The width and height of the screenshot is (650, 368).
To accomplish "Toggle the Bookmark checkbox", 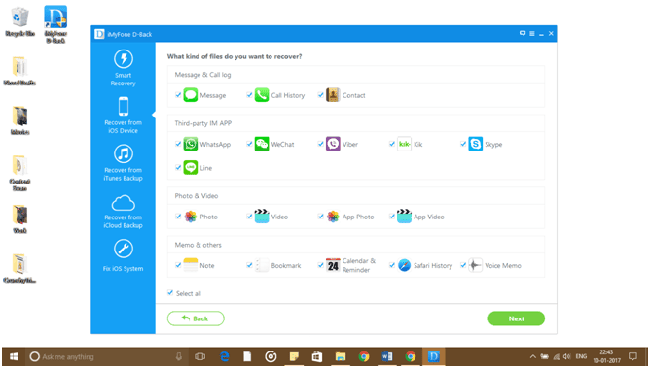I will [249, 265].
